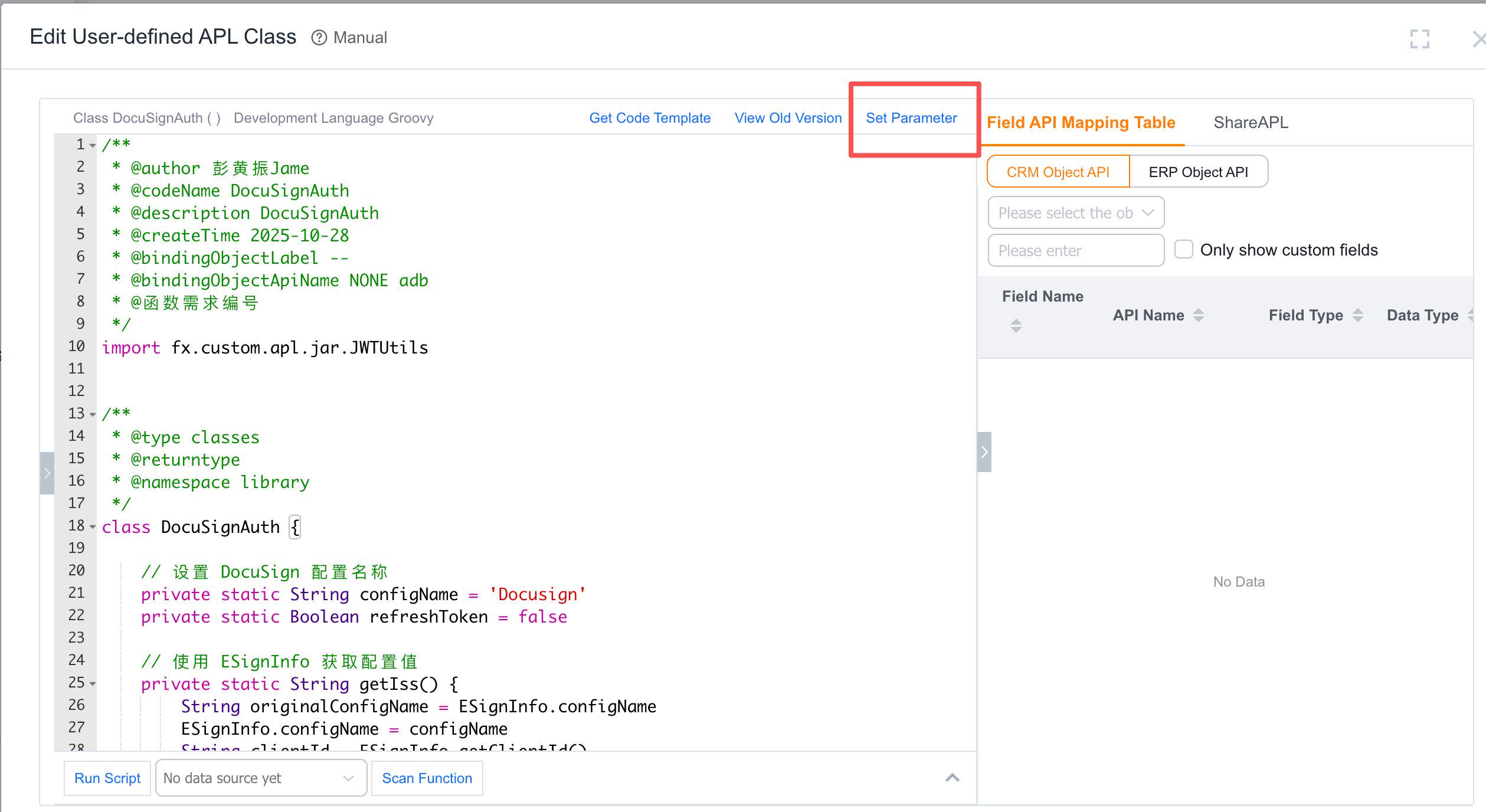Click the import fx.custom.apl.jar.JWTUtils line
1486x812 pixels.
265,348
